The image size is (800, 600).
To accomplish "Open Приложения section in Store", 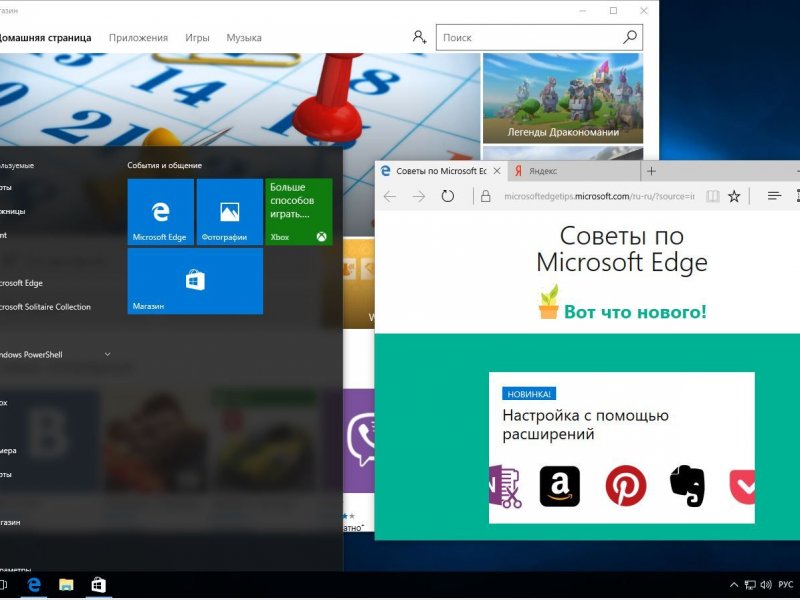I will [x=138, y=38].
